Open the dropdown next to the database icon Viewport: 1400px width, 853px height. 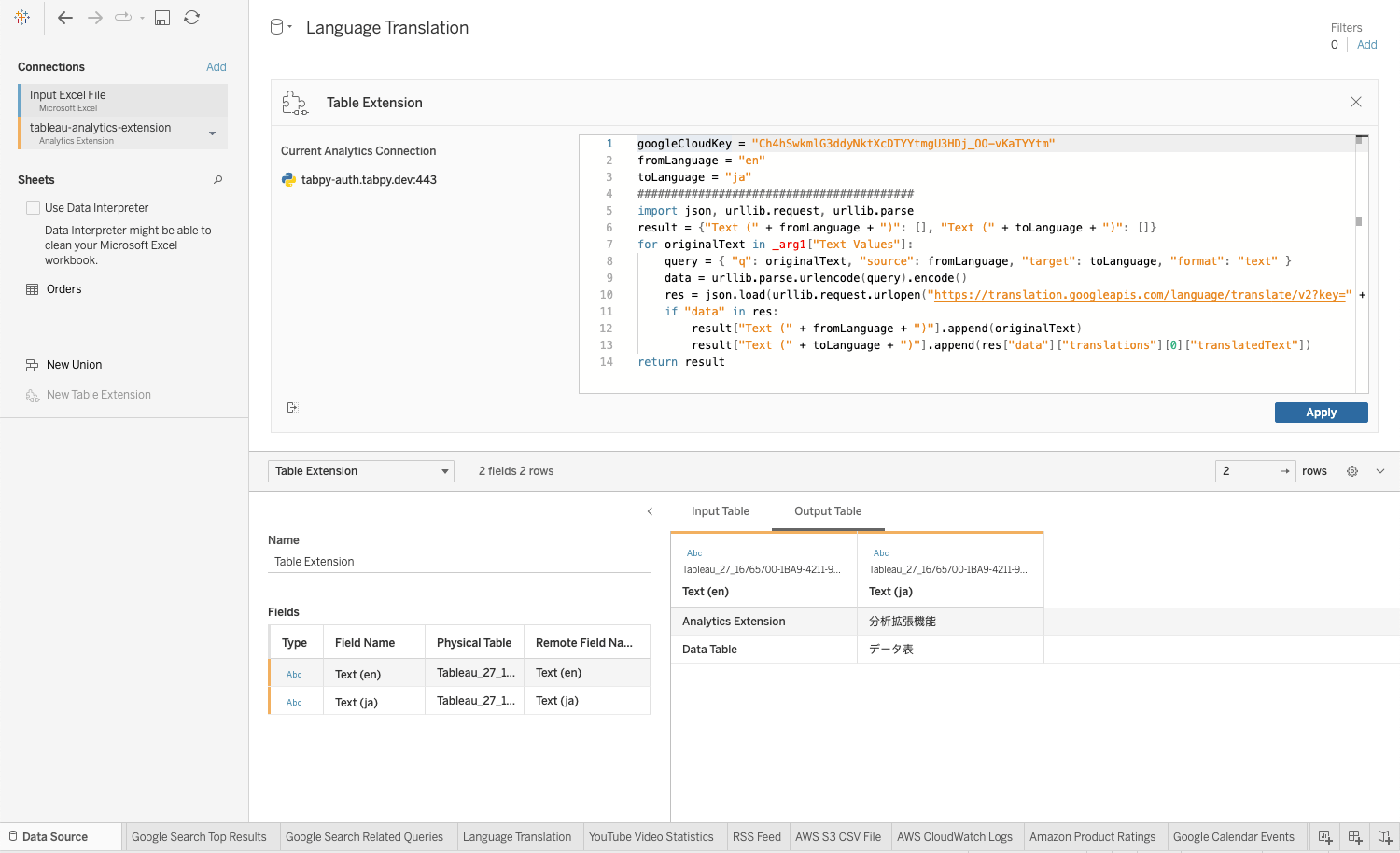click(290, 27)
